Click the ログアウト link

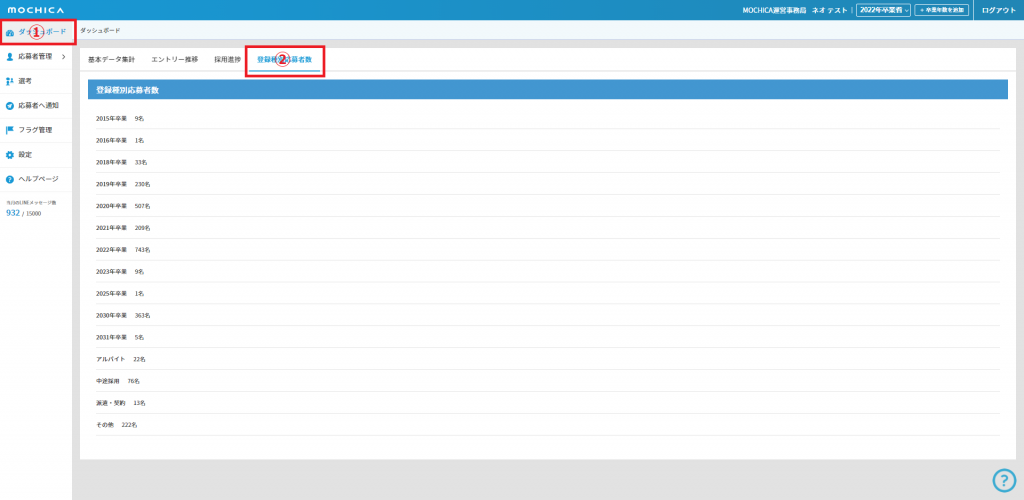coord(998,10)
